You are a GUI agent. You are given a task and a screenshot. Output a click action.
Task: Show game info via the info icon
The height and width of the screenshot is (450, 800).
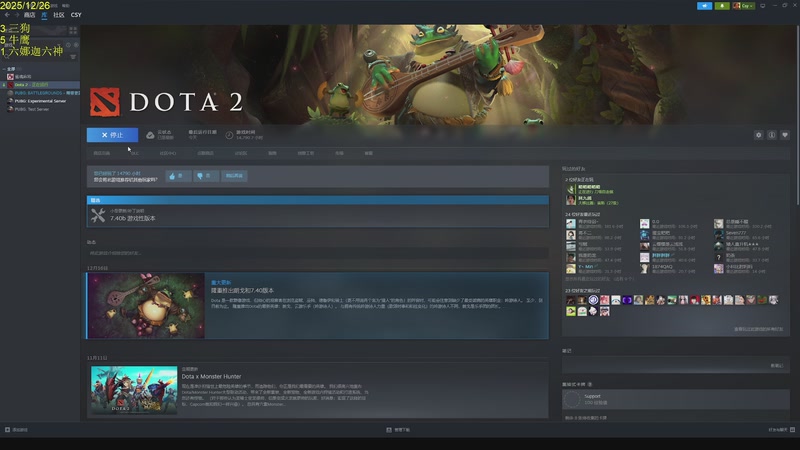pos(771,135)
